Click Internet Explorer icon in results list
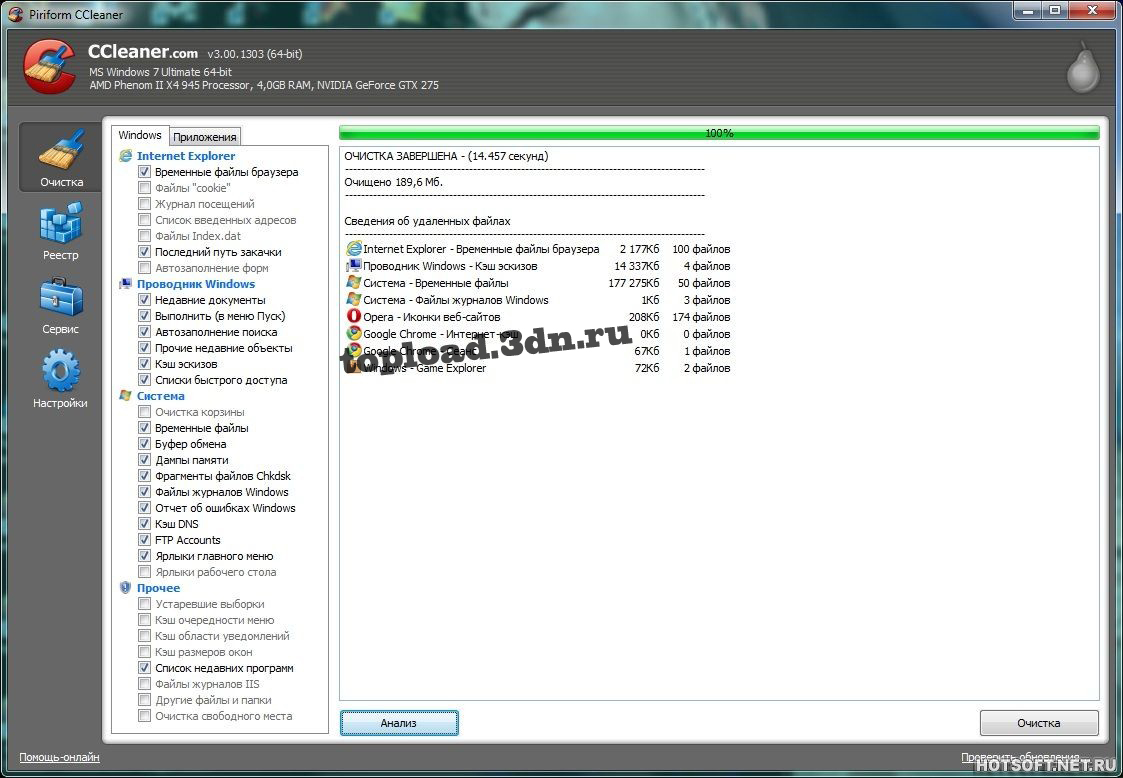Viewport: 1123px width, 778px height. pyautogui.click(x=353, y=249)
